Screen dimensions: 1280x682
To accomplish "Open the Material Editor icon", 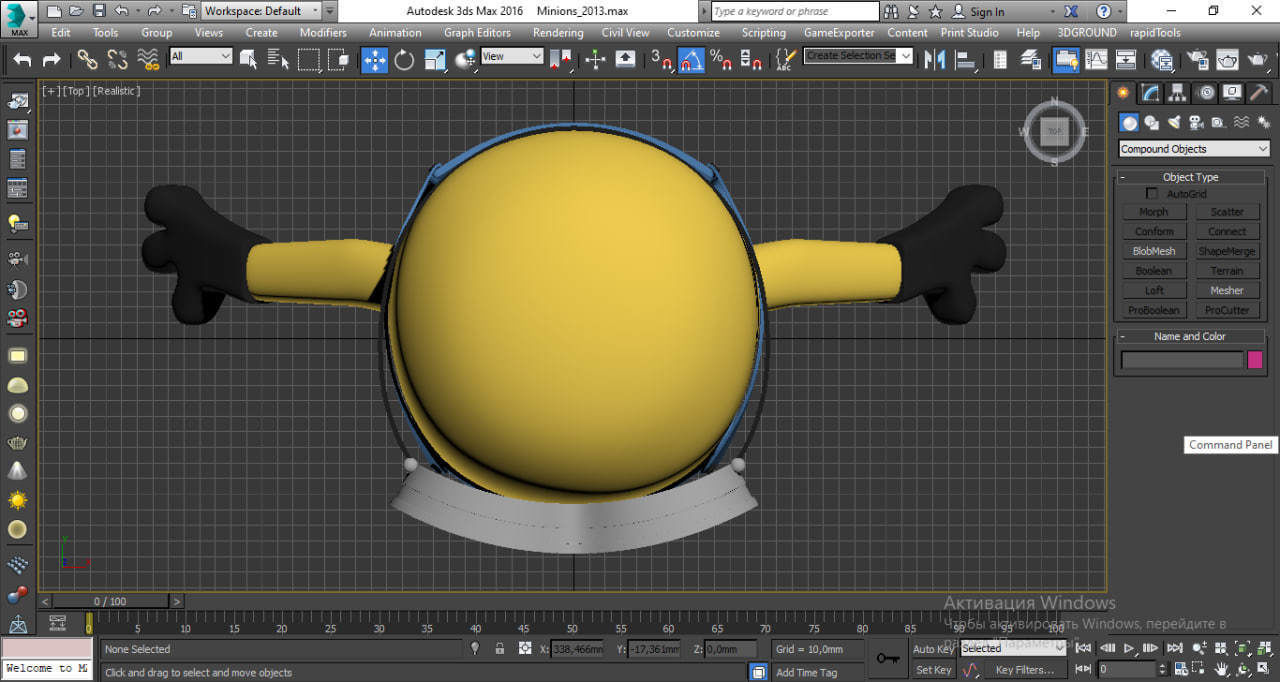I will (1162, 60).
